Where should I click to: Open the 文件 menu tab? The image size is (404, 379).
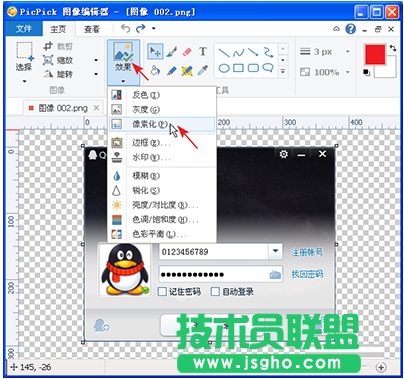pos(24,29)
